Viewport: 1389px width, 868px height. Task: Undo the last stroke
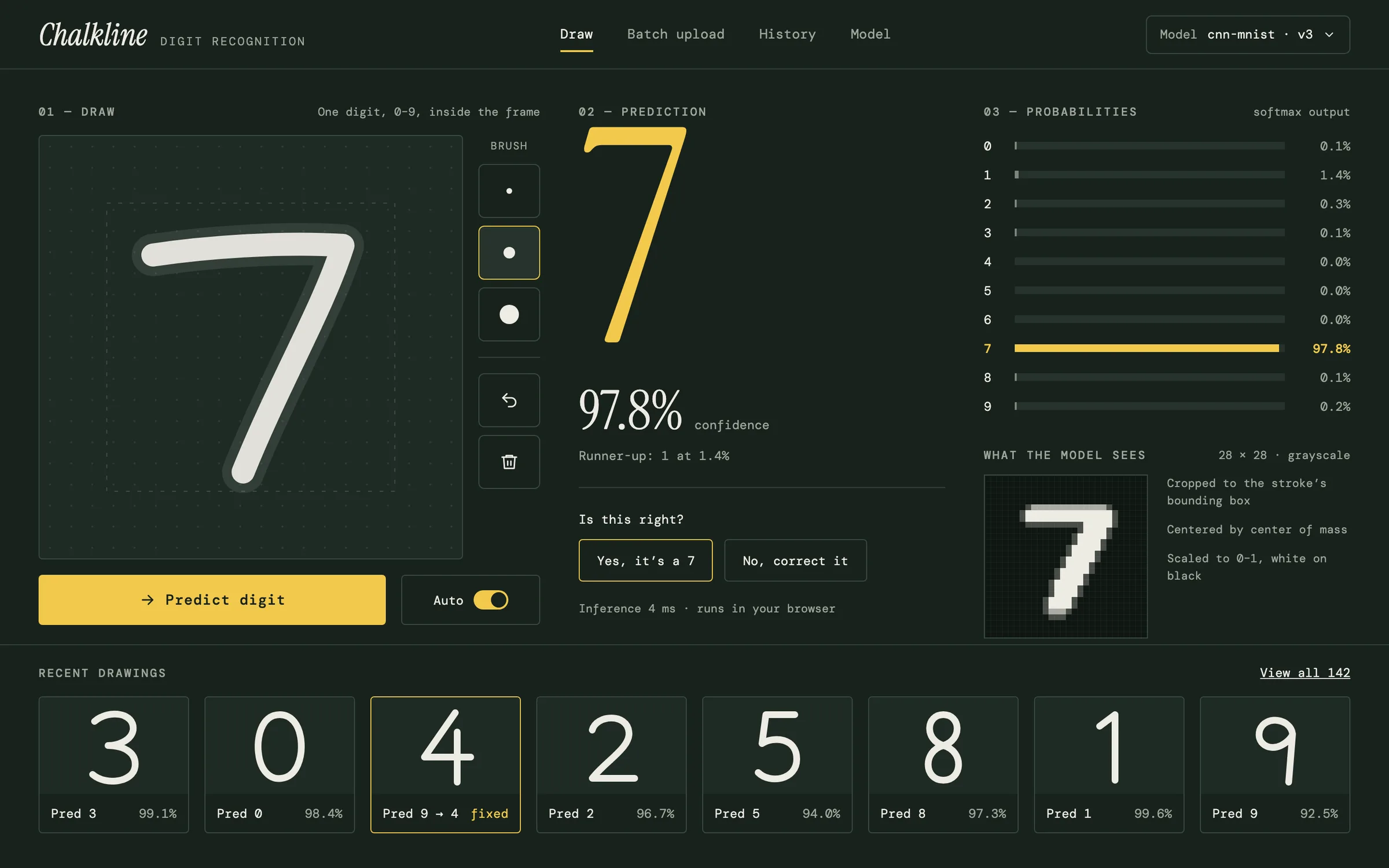click(x=509, y=400)
